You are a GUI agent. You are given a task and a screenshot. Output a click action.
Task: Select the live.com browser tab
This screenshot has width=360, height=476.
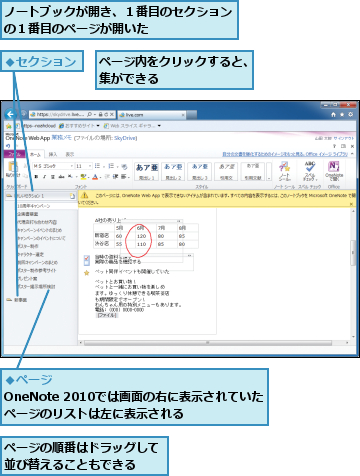tap(152, 115)
